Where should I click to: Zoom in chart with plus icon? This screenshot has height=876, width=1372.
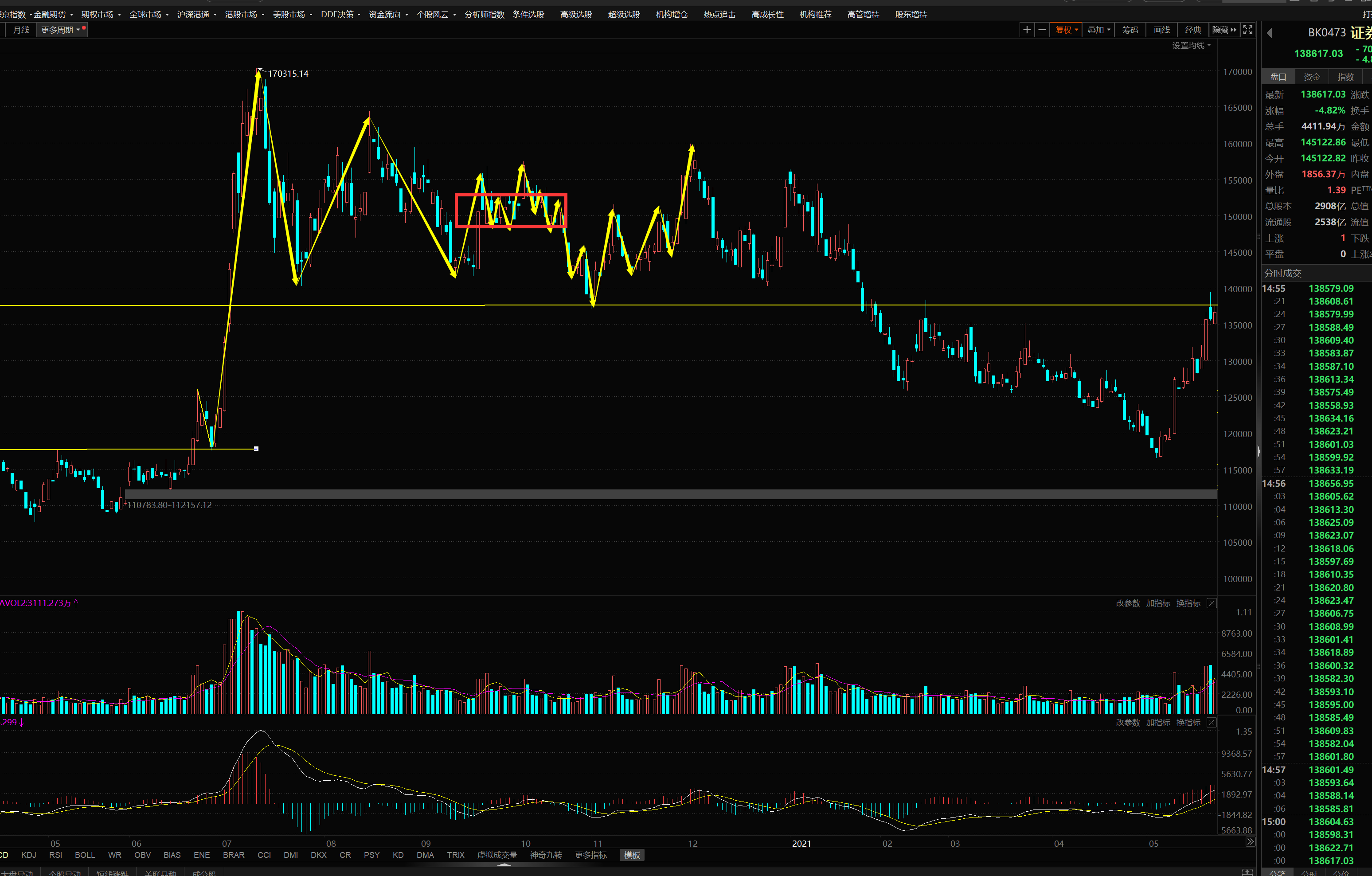click(x=1027, y=30)
